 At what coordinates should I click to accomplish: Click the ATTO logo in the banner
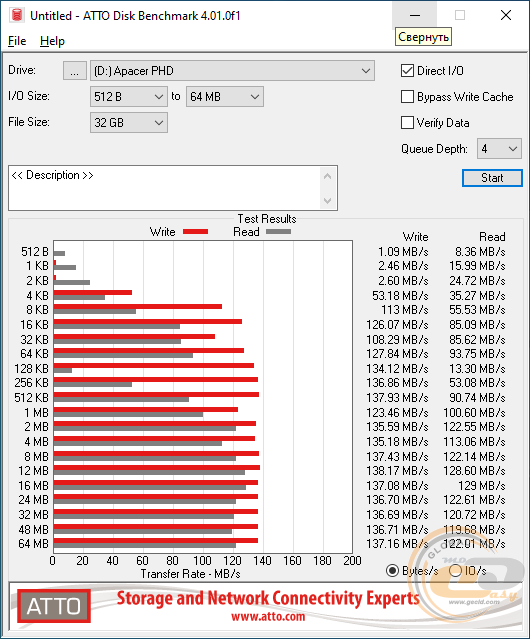(x=54, y=606)
